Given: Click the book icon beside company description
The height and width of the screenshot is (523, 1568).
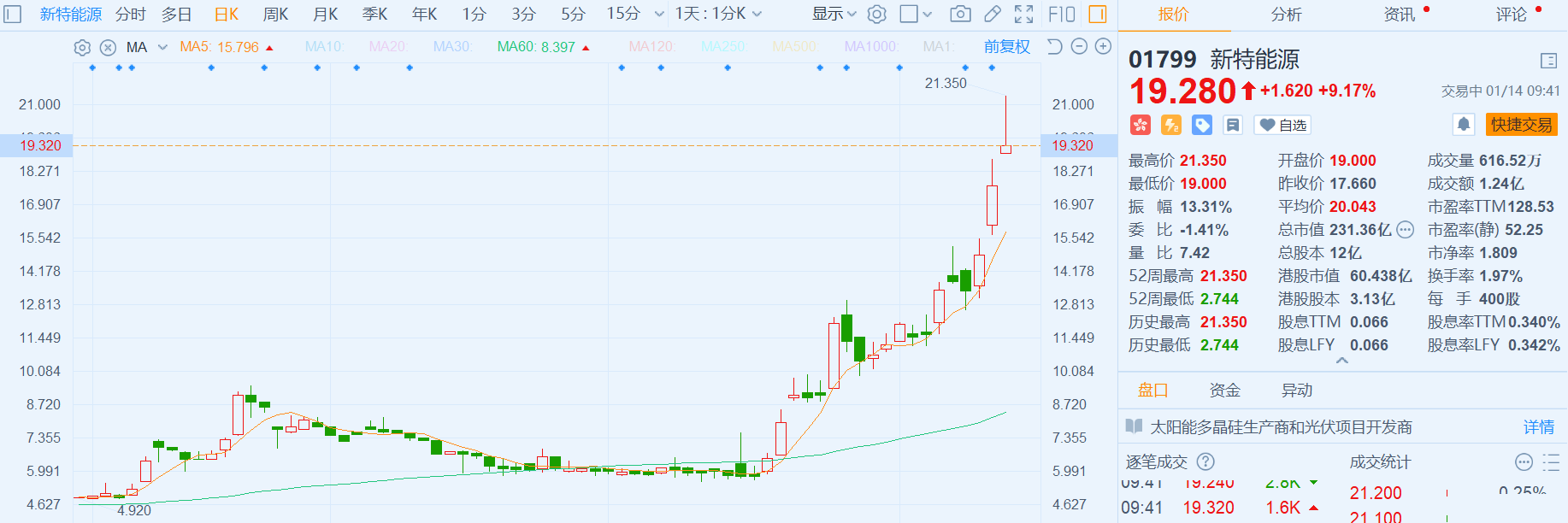Looking at the screenshot, I should coord(1135,426).
